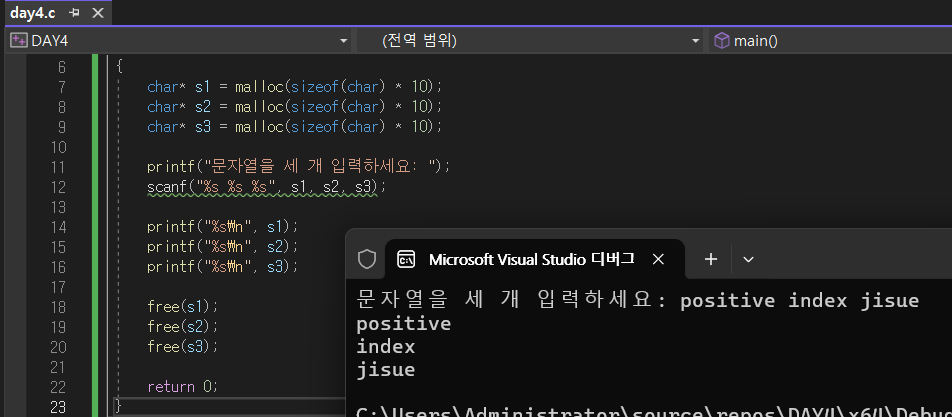Click the s2 malloc declaration line

295,107
